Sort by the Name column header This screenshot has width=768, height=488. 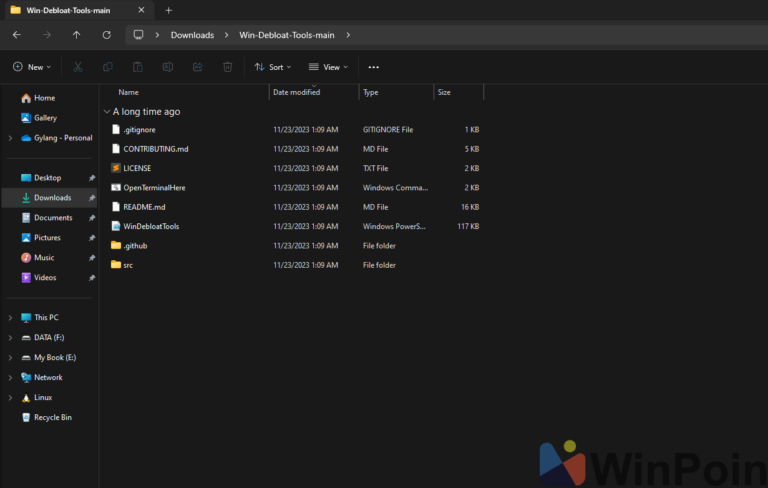[128, 92]
